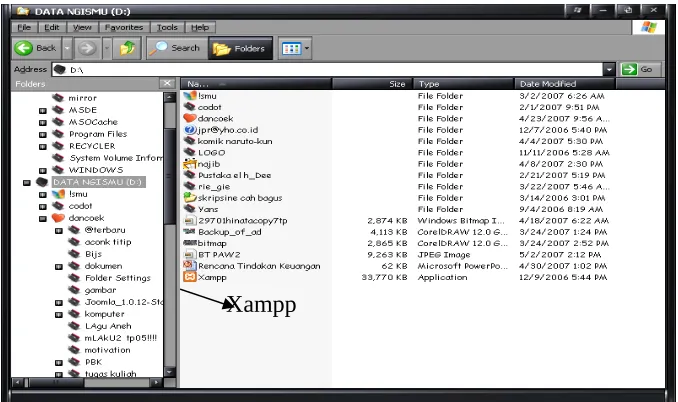Screen dimensions: 678x402
Task: Open the Tools menu
Action: [x=167, y=27]
